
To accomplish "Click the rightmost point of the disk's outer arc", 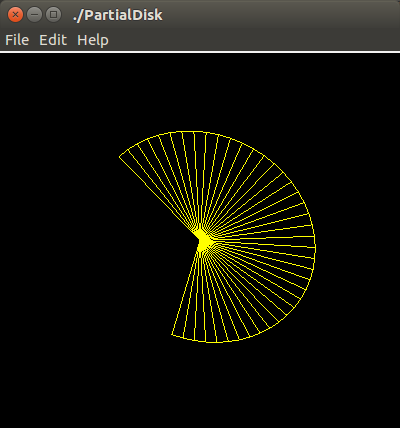I will (x=315, y=247).
